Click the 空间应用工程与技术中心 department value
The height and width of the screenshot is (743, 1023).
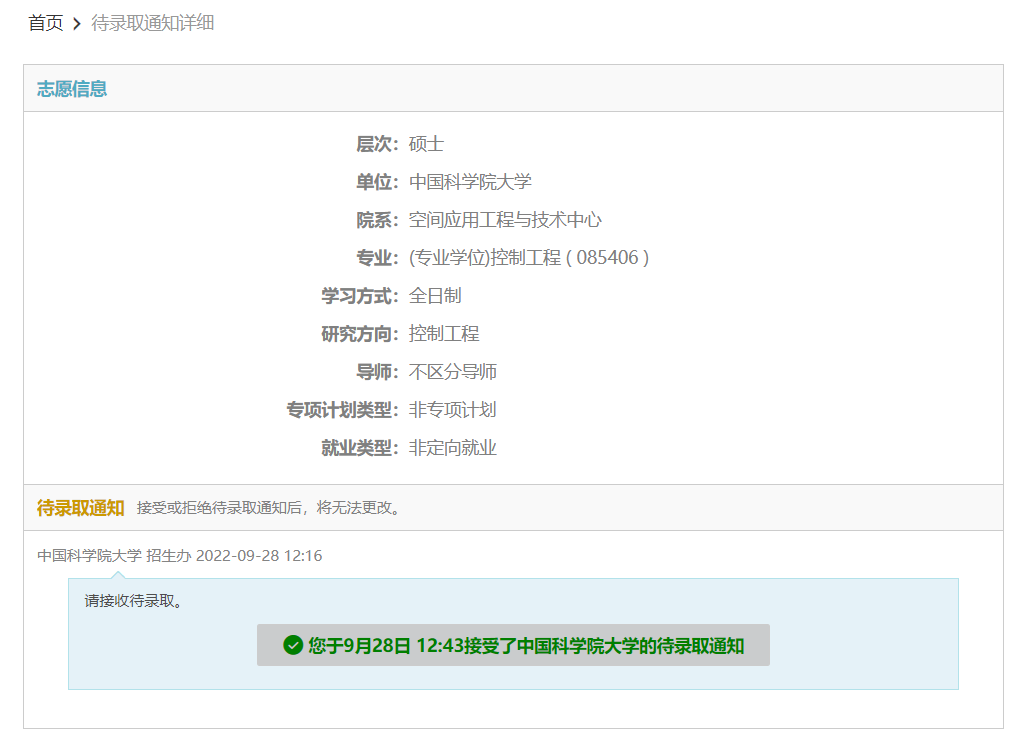505,220
